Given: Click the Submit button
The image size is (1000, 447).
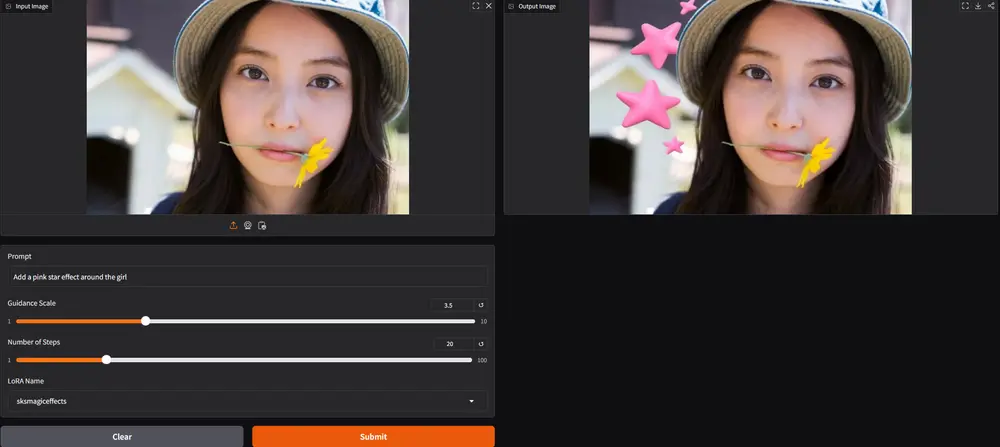Looking at the screenshot, I should click(x=373, y=437).
